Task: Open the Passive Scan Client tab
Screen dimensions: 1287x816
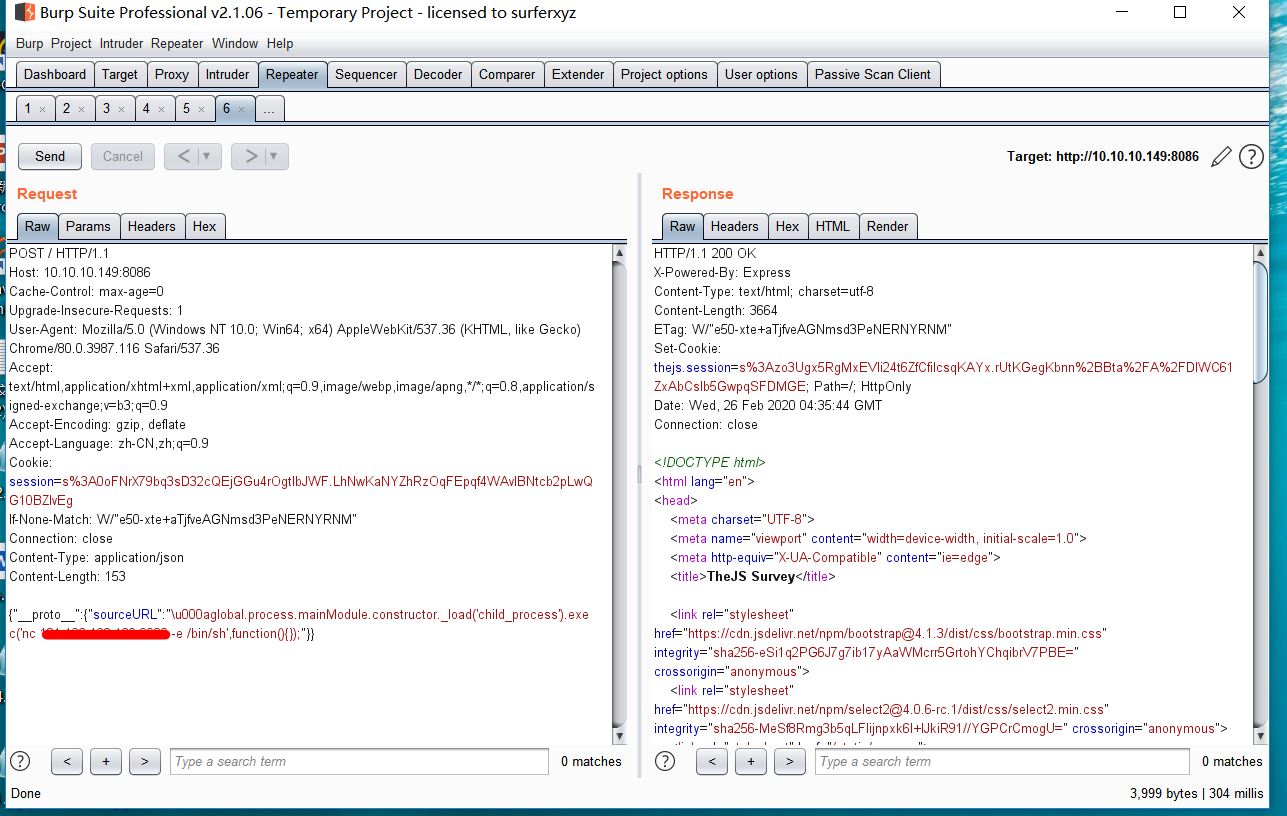Action: 873,74
